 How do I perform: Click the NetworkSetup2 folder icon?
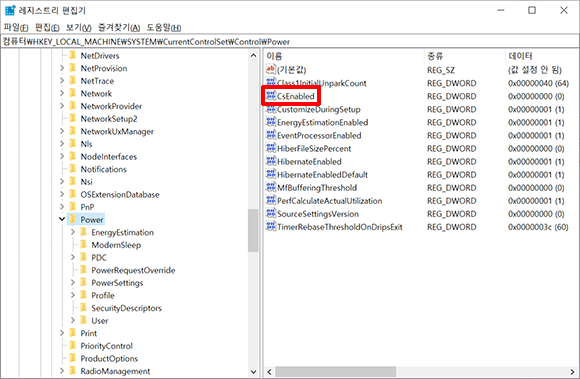(73, 118)
